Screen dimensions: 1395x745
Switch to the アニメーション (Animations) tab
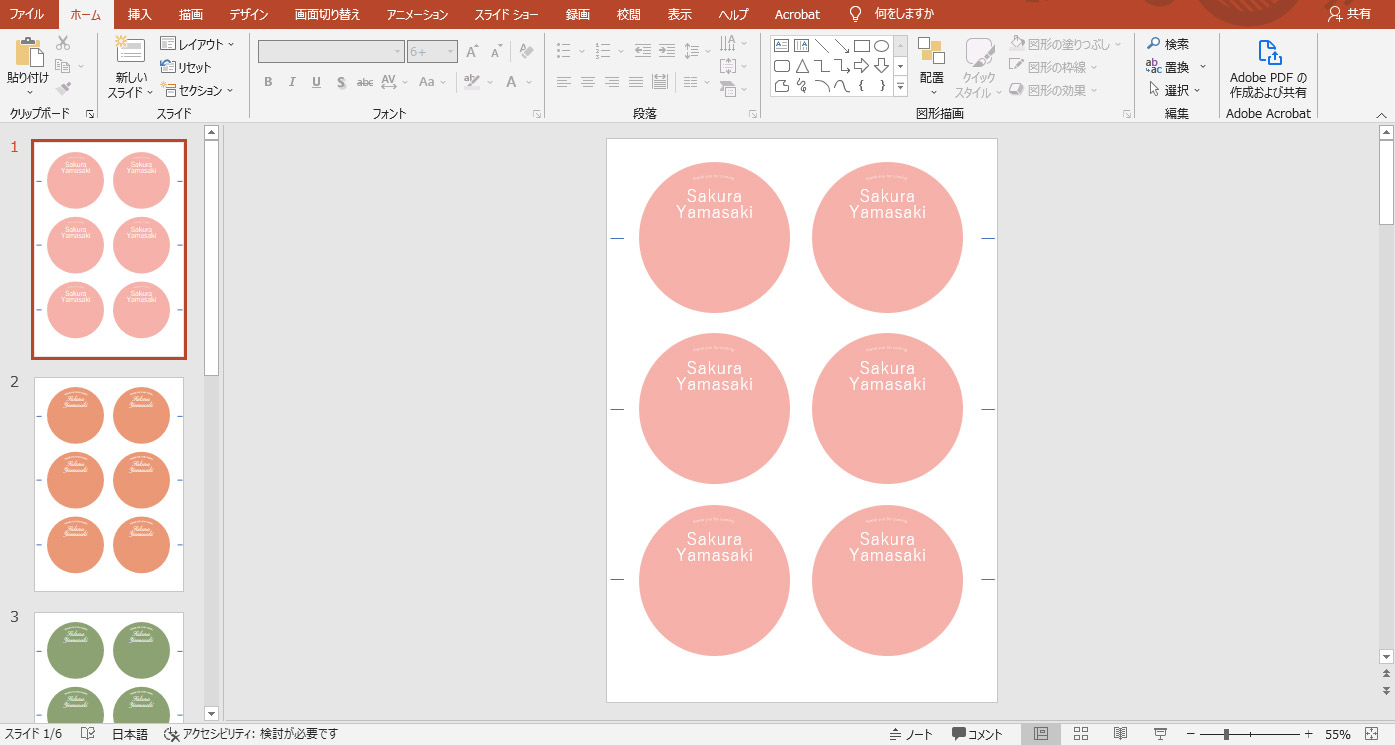click(417, 14)
